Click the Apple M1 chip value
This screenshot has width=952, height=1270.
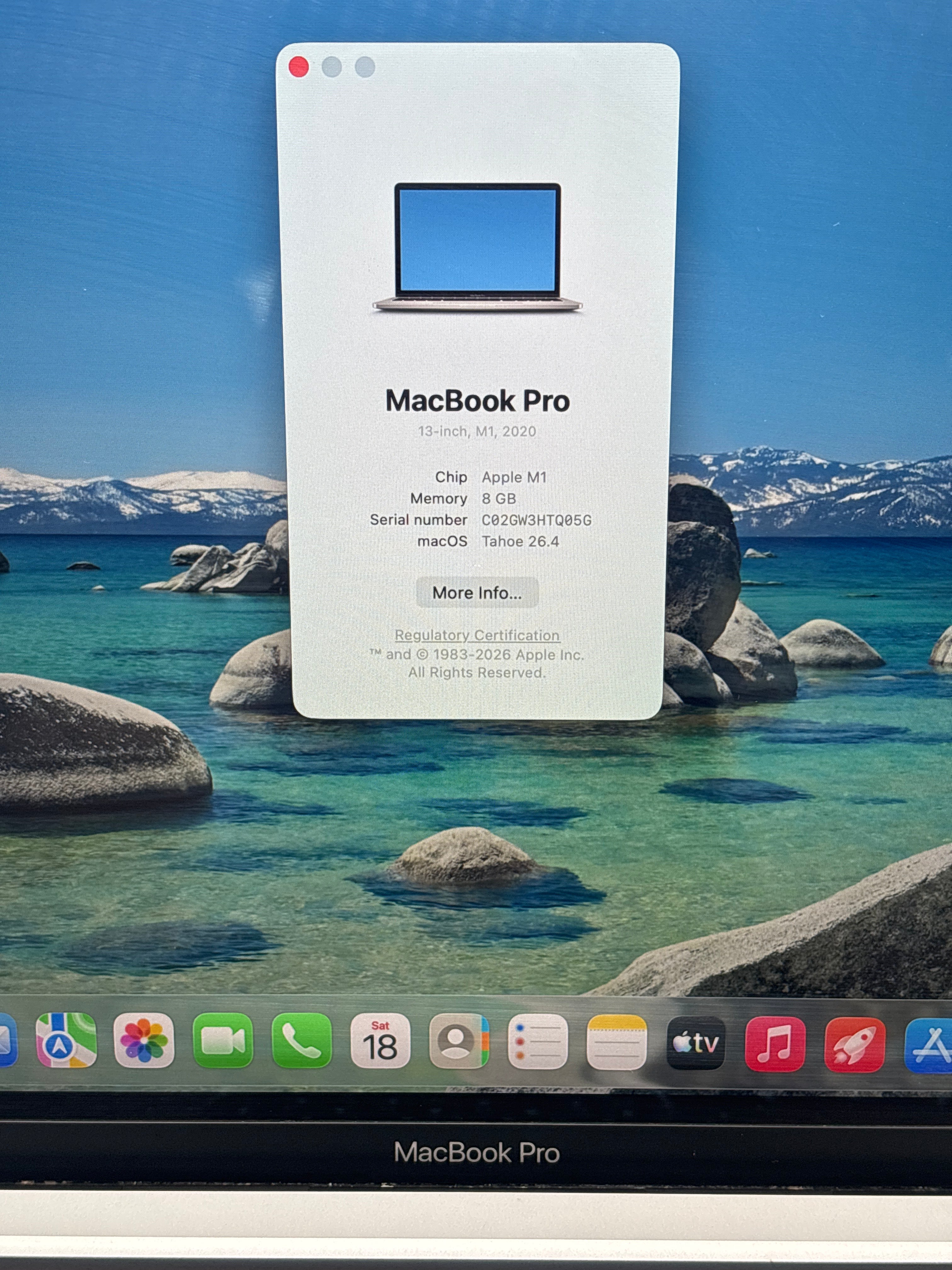[514, 477]
